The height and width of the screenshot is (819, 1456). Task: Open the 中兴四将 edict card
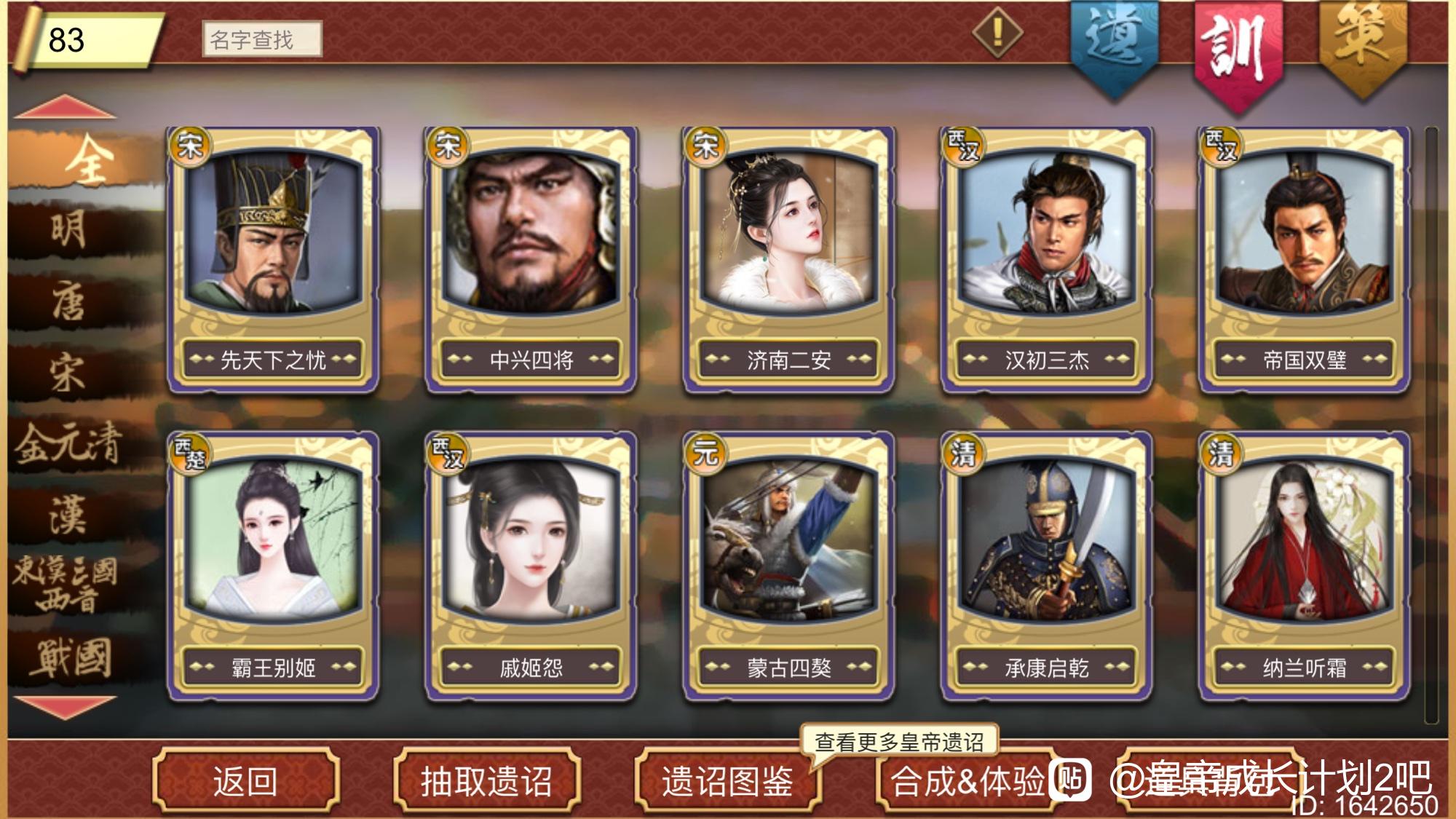pos(531,260)
